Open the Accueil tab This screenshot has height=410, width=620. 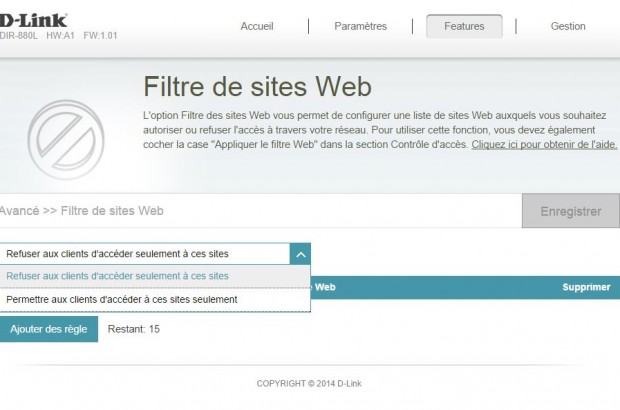point(257,26)
